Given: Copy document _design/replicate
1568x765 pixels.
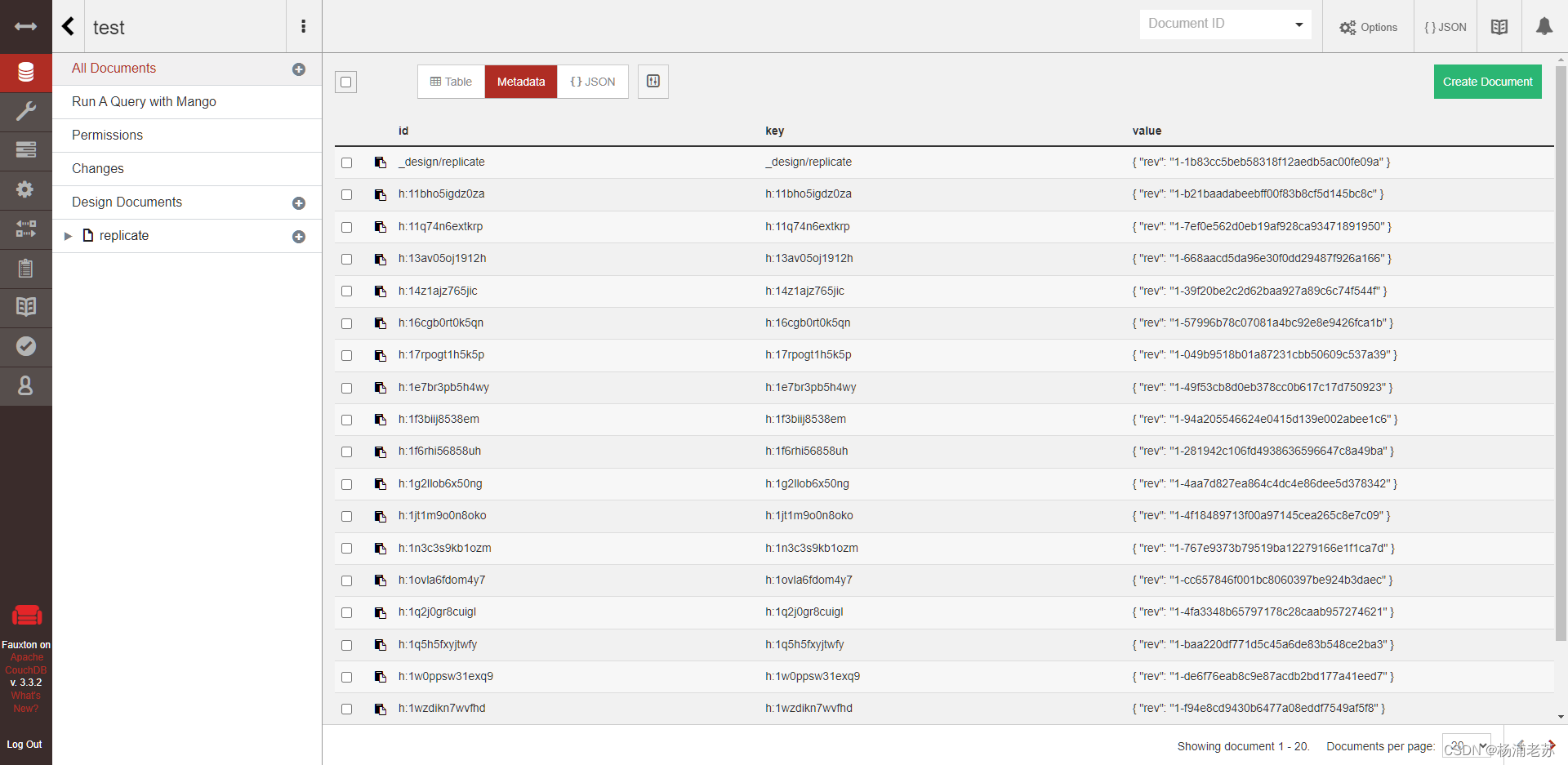Looking at the screenshot, I should [x=380, y=162].
